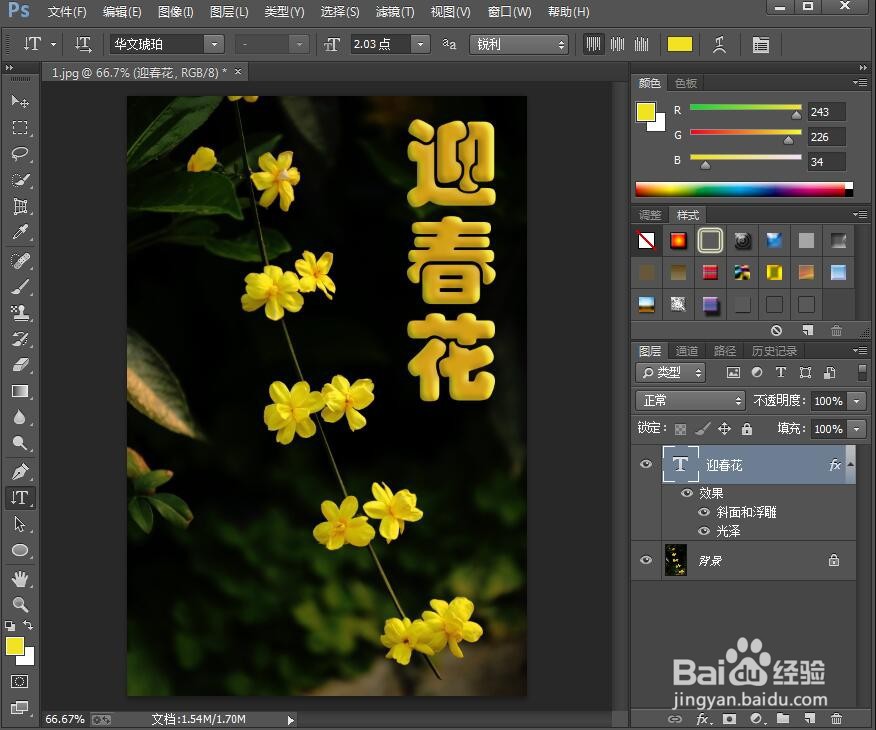This screenshot has height=730, width=876.
Task: Select the Hand tool
Action: [x=20, y=579]
